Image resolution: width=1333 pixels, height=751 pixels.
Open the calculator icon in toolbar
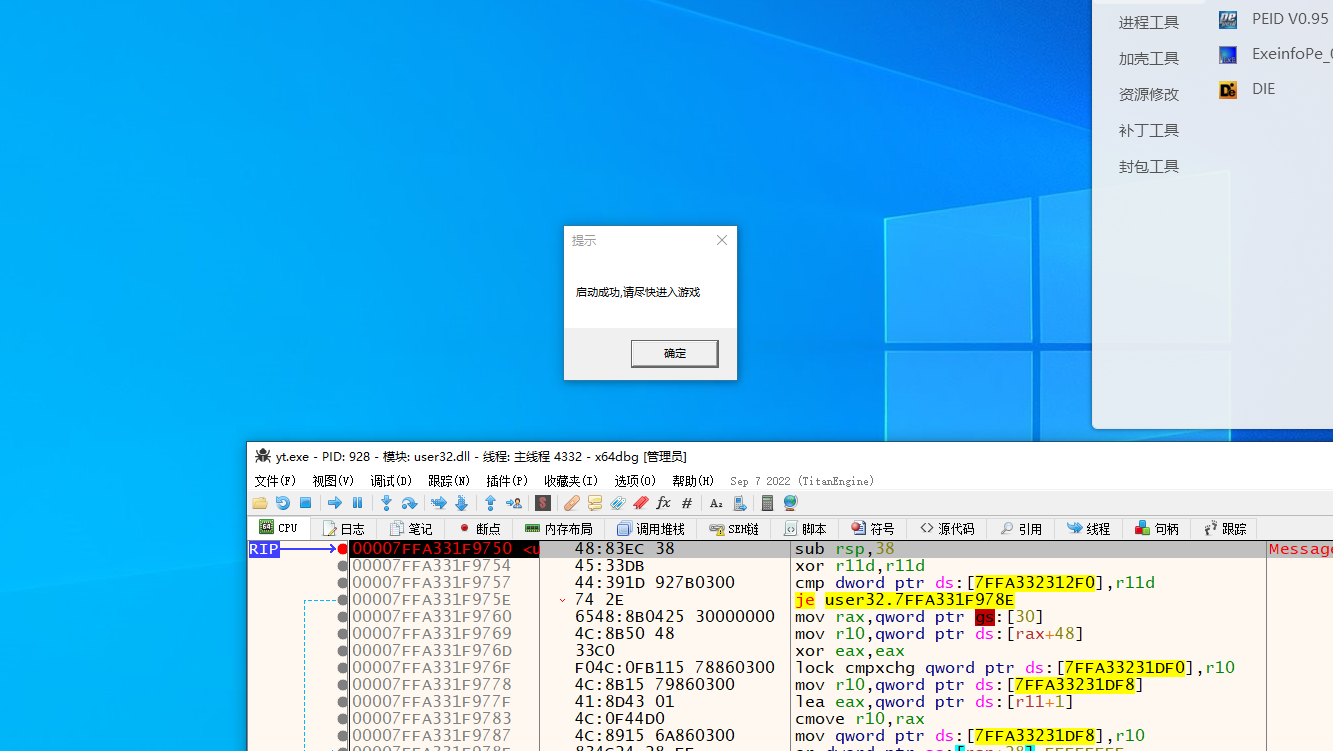pyautogui.click(x=767, y=503)
